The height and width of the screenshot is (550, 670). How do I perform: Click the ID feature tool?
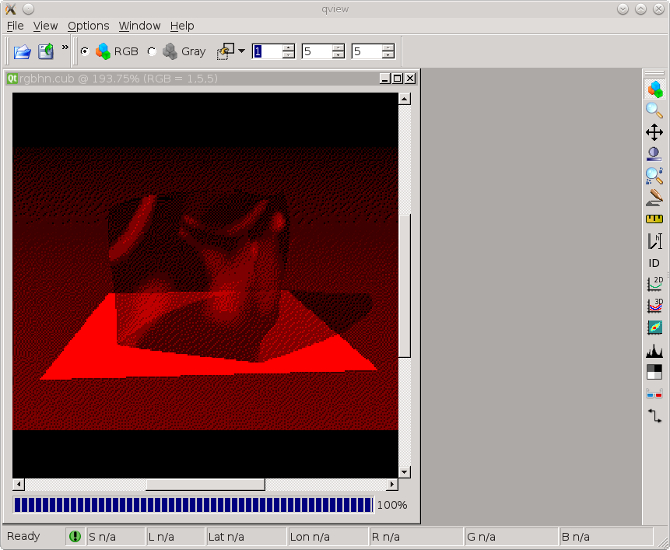coord(654,263)
